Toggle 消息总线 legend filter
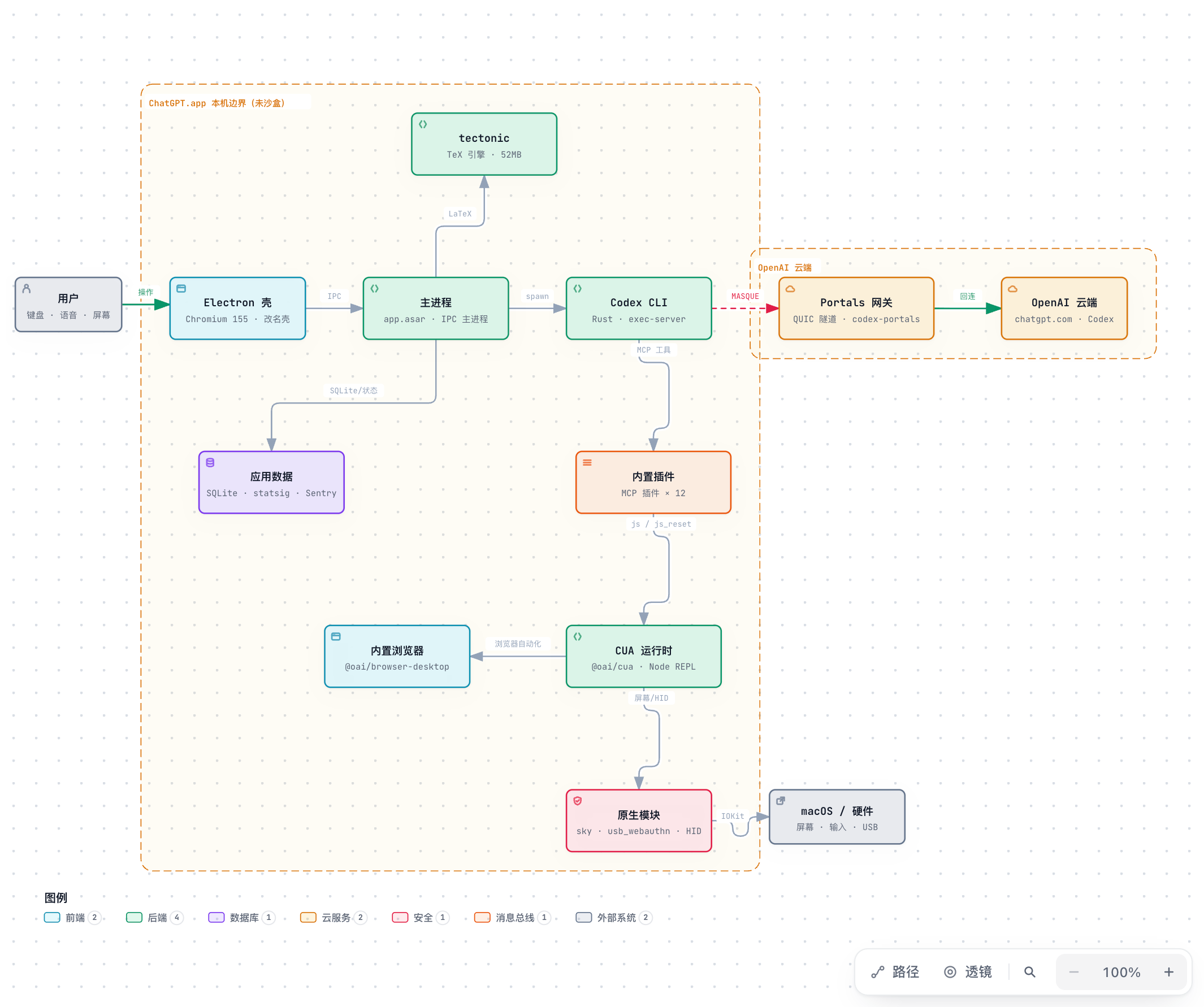1204x1007 pixels. [x=512, y=918]
